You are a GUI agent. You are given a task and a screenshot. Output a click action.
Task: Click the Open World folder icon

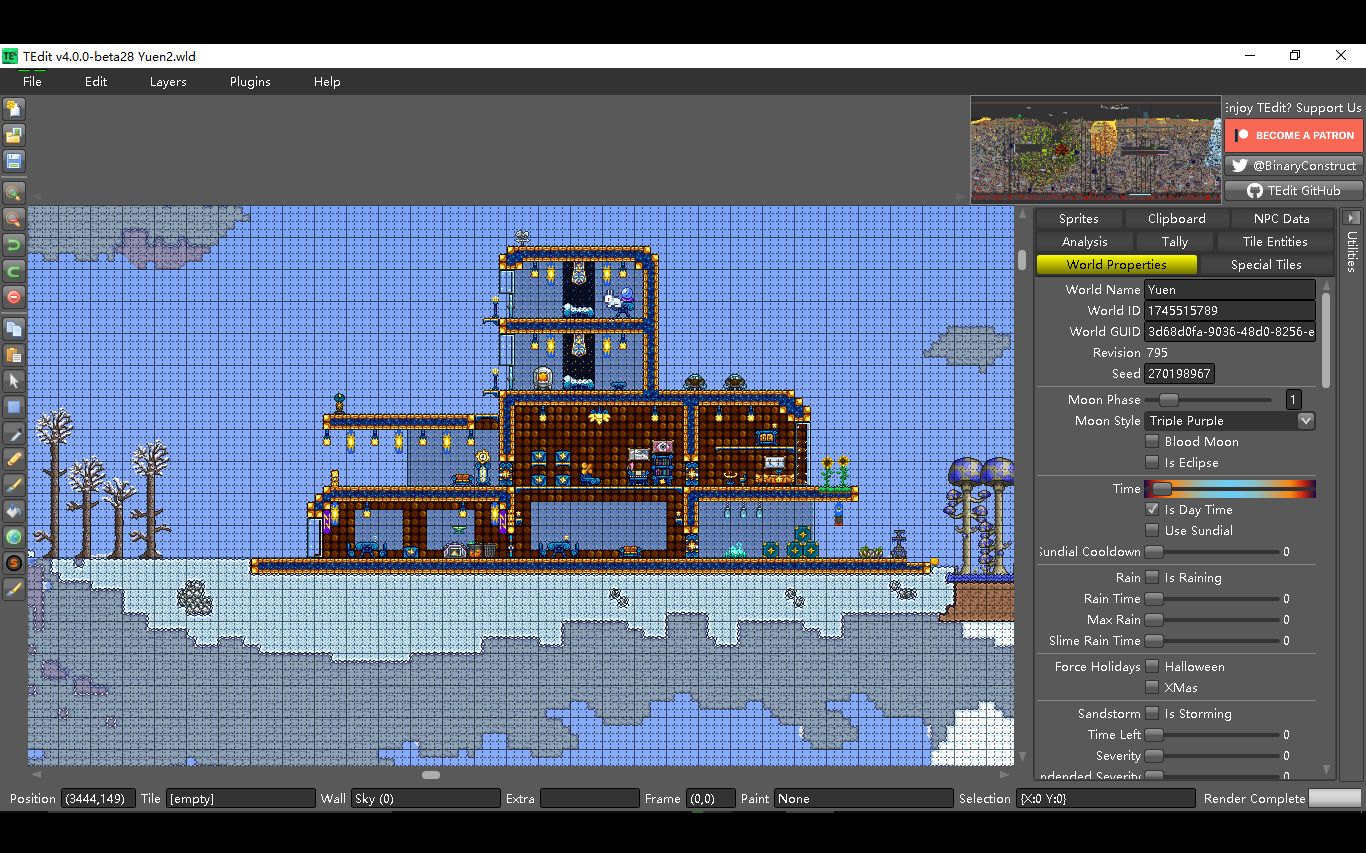point(14,135)
